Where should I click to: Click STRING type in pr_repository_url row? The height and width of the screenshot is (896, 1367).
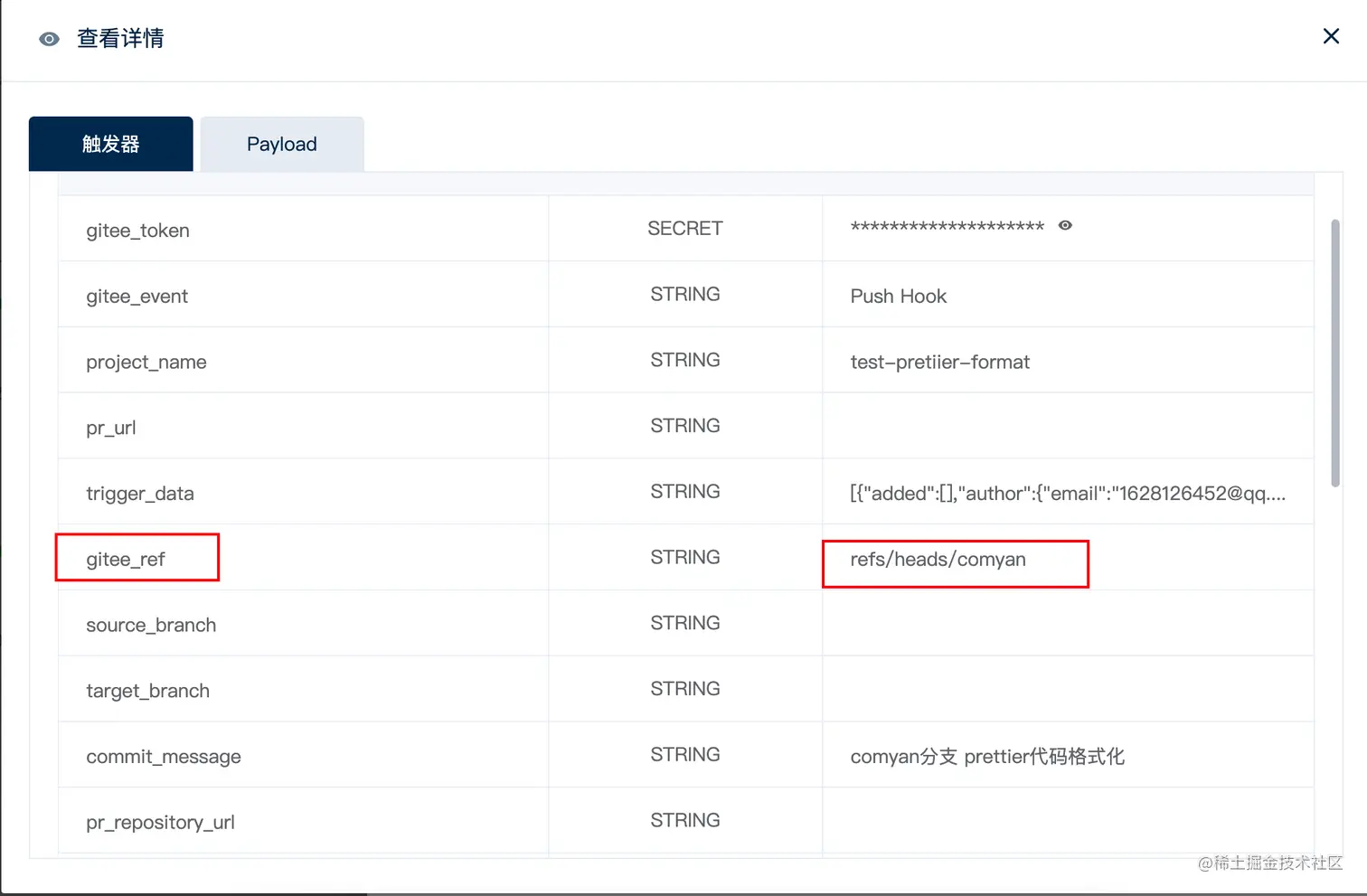tap(685, 821)
